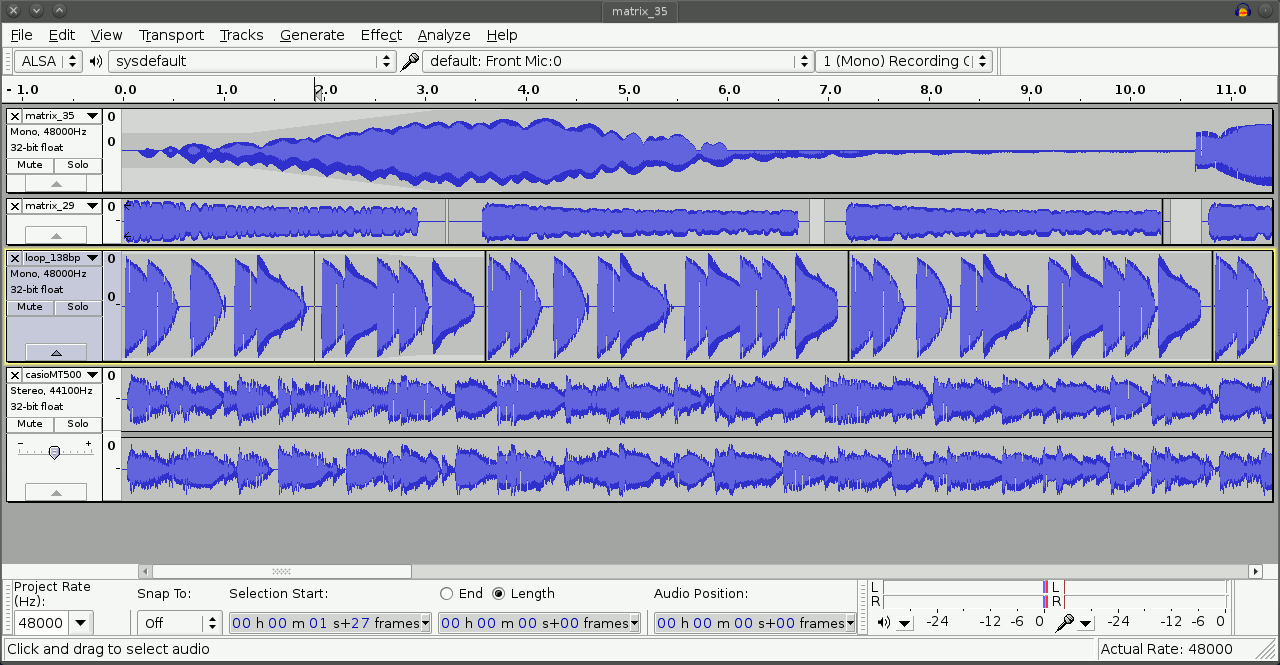
Task: Solo the loop_138bp track
Action: point(78,307)
